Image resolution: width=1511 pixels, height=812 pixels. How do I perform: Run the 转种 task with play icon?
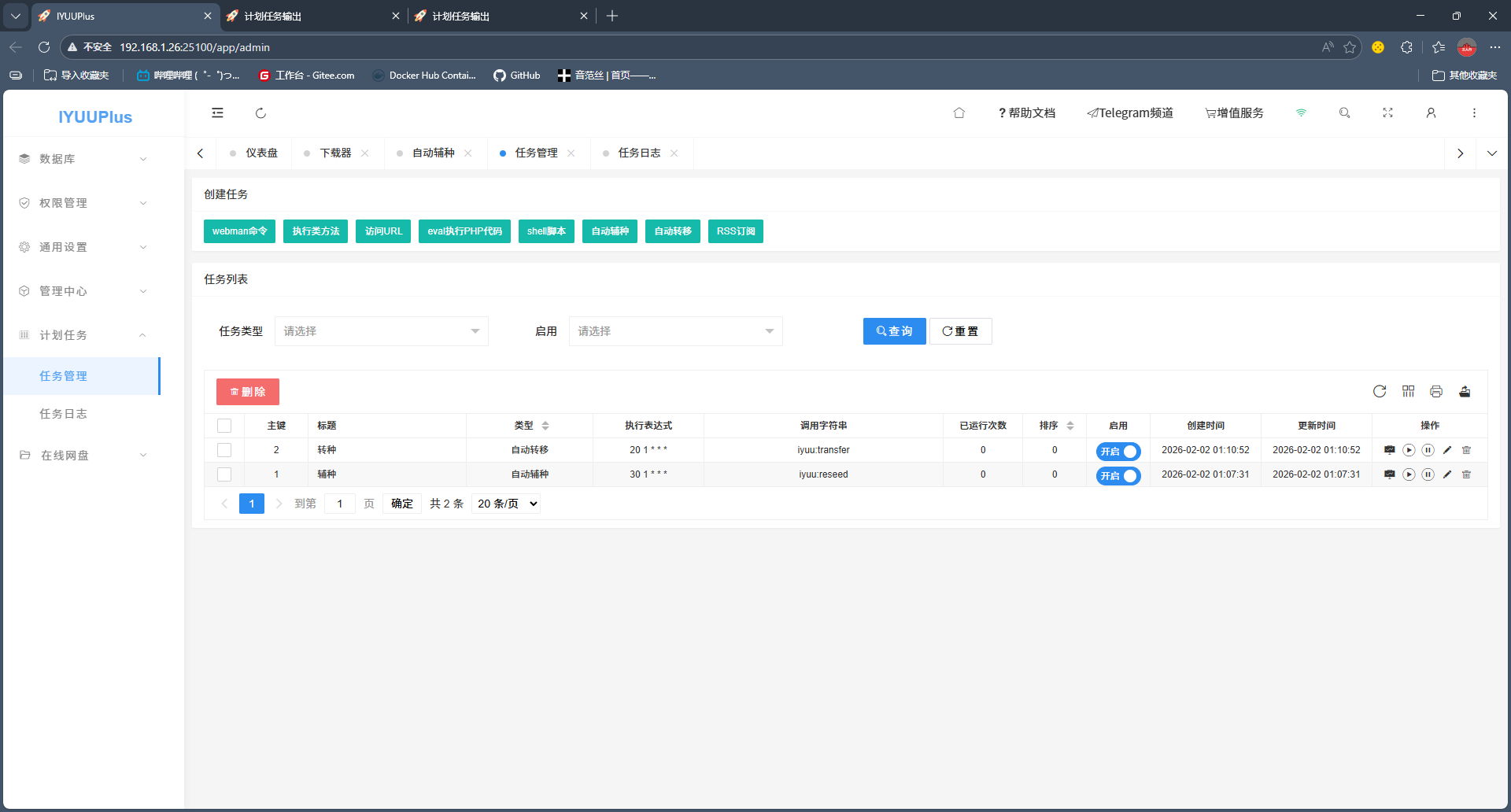[x=1409, y=450]
